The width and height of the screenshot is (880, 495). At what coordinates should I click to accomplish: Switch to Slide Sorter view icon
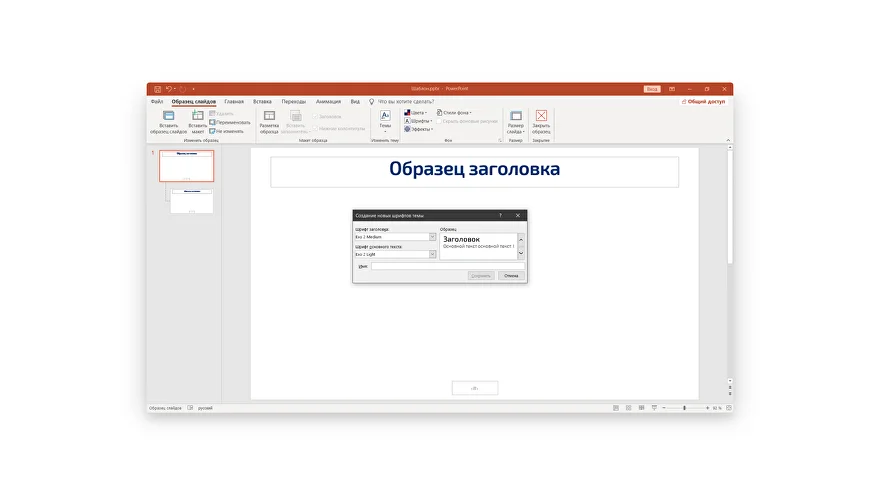(x=629, y=408)
